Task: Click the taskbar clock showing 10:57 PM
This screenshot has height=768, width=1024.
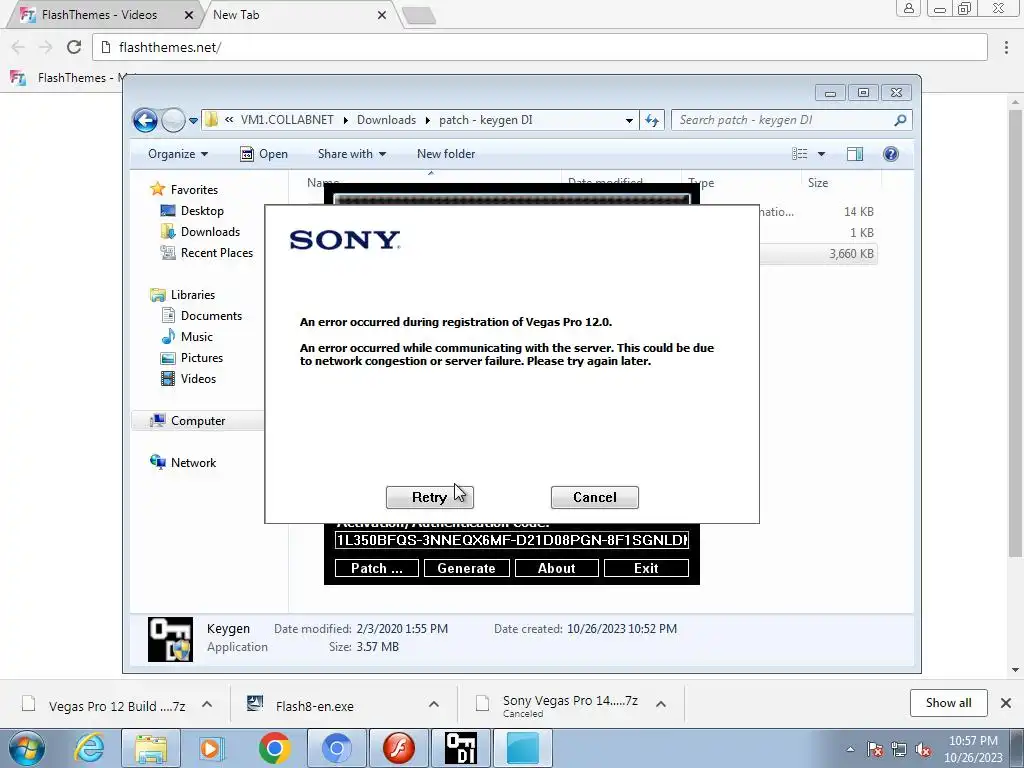Action: coord(973,748)
